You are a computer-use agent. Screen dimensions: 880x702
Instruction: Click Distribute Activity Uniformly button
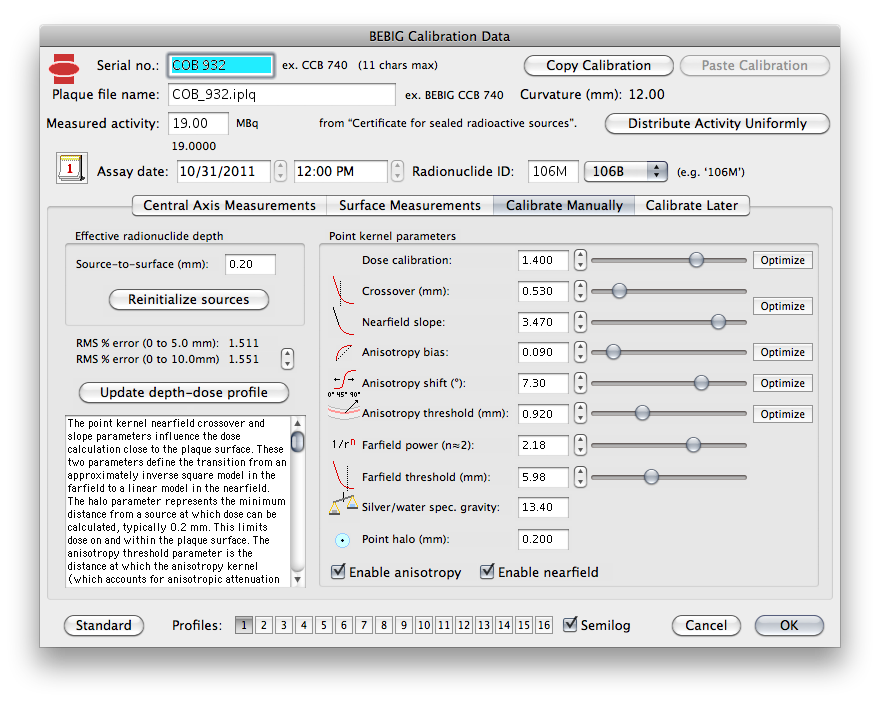pyautogui.click(x=717, y=123)
